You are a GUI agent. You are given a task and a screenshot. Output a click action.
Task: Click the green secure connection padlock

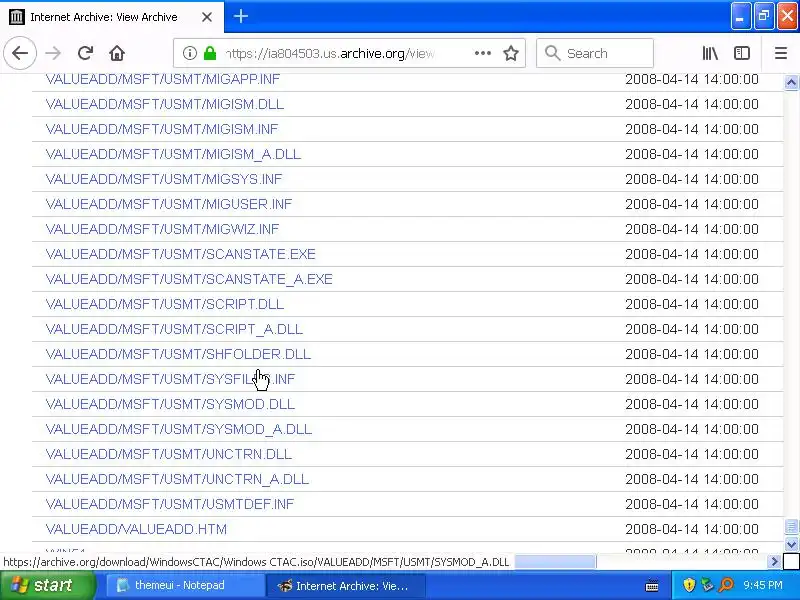click(210, 53)
